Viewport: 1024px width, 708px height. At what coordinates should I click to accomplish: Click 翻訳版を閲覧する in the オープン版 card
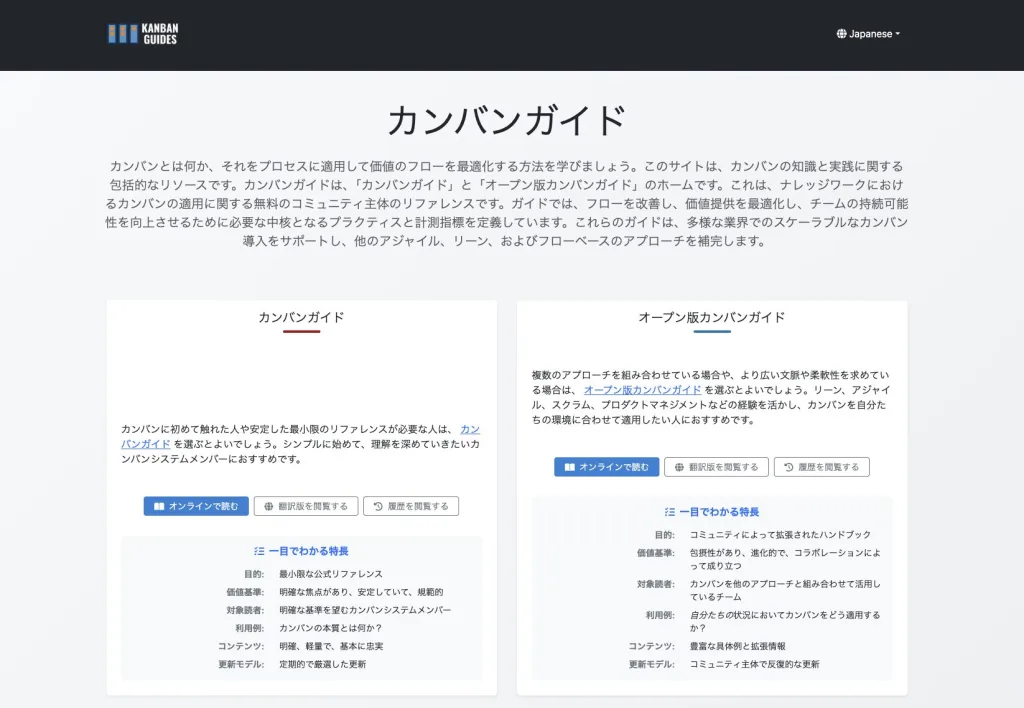pos(716,467)
